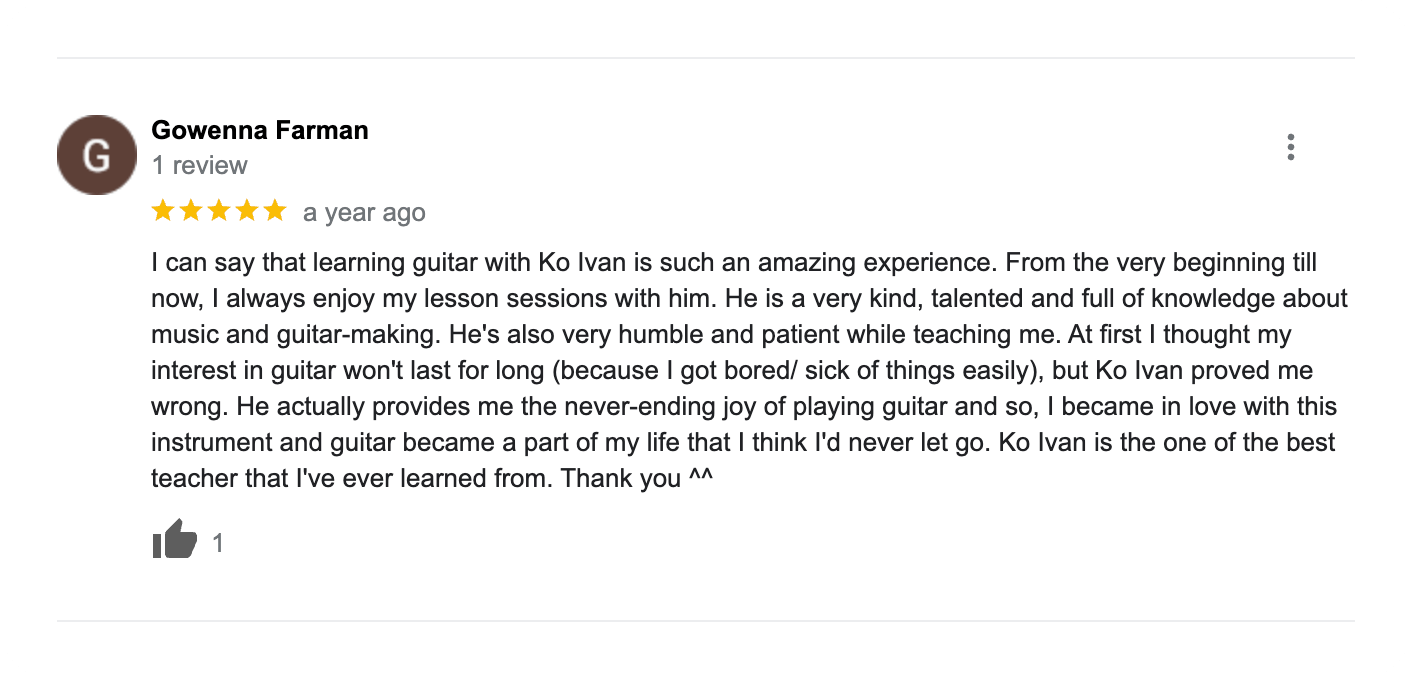1412x679 pixels.
Task: Click the 'a year ago' timestamp
Action: click(364, 212)
